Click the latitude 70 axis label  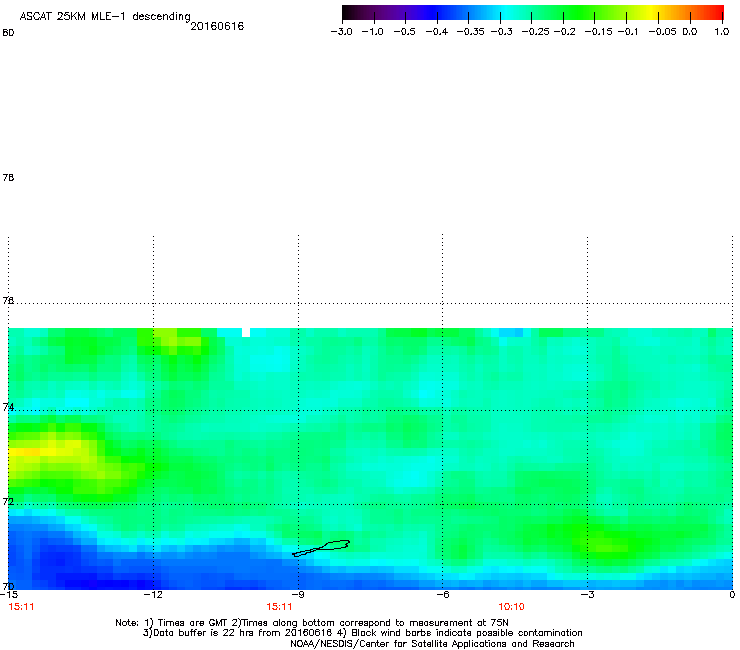(x=8, y=586)
